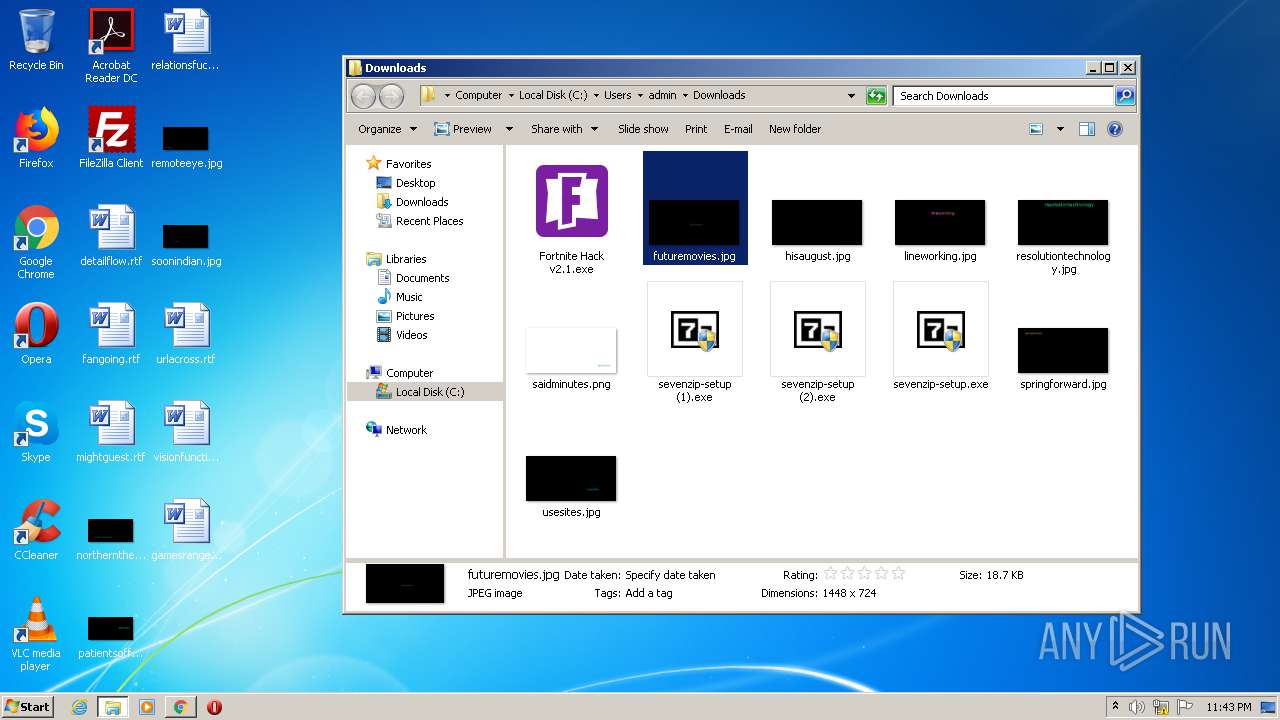Open the address bar history dropdown
1280x720 pixels.
(x=851, y=96)
